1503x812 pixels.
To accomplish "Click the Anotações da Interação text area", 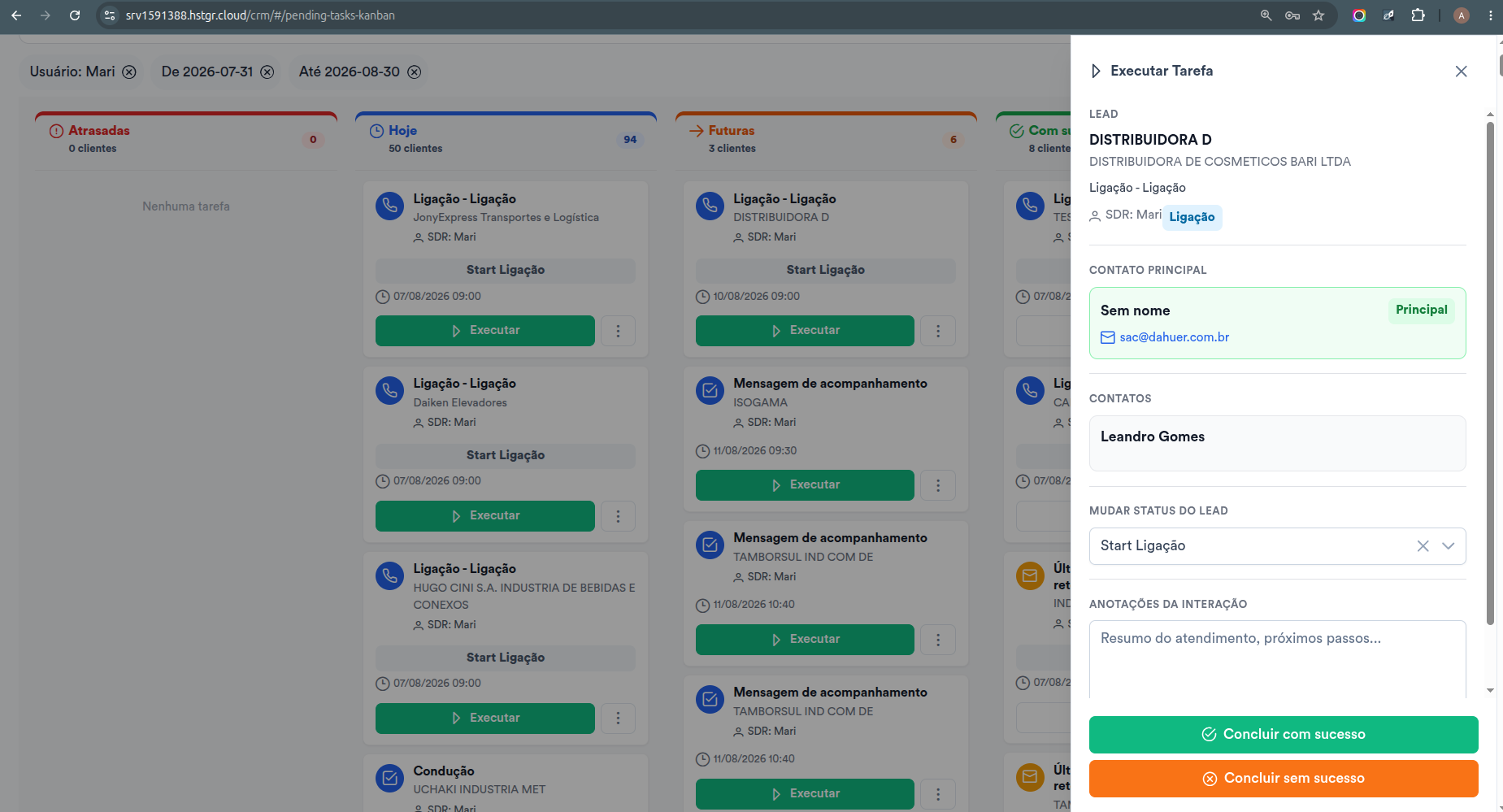I will tap(1277, 660).
